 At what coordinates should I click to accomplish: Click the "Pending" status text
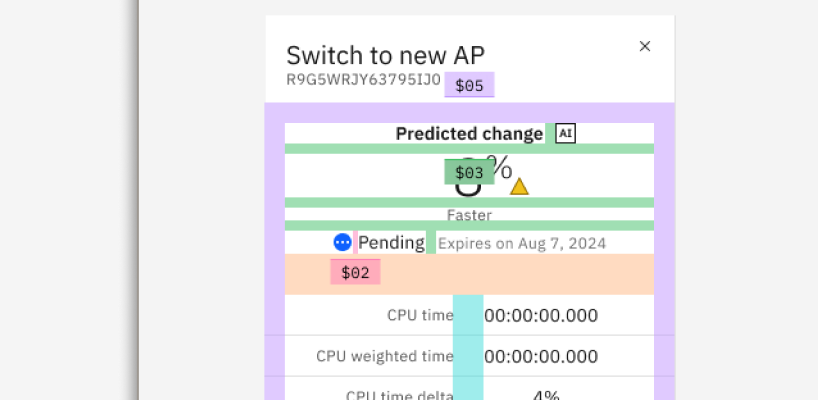tap(391, 242)
